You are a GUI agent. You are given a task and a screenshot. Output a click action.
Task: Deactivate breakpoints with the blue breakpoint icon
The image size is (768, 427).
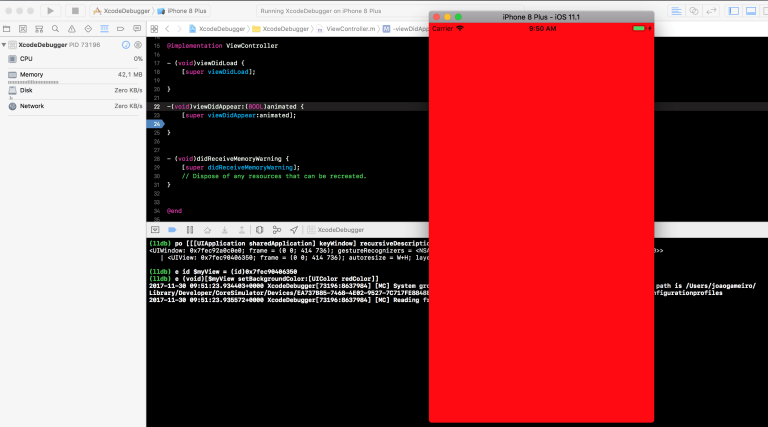click(172, 230)
